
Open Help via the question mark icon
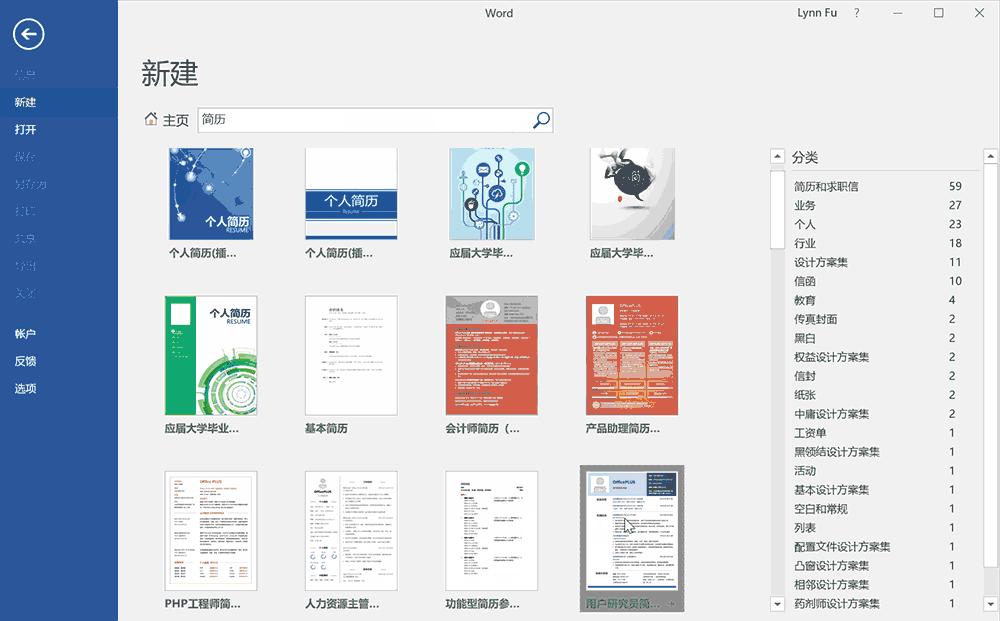[x=857, y=13]
